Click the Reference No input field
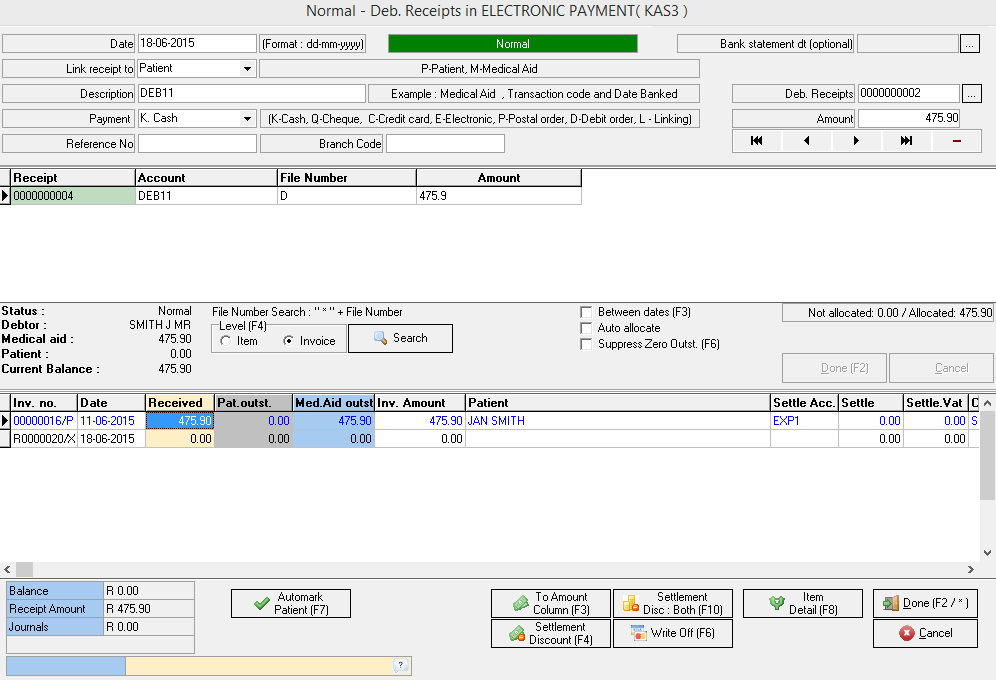This screenshot has height=680, width=996. click(x=197, y=144)
